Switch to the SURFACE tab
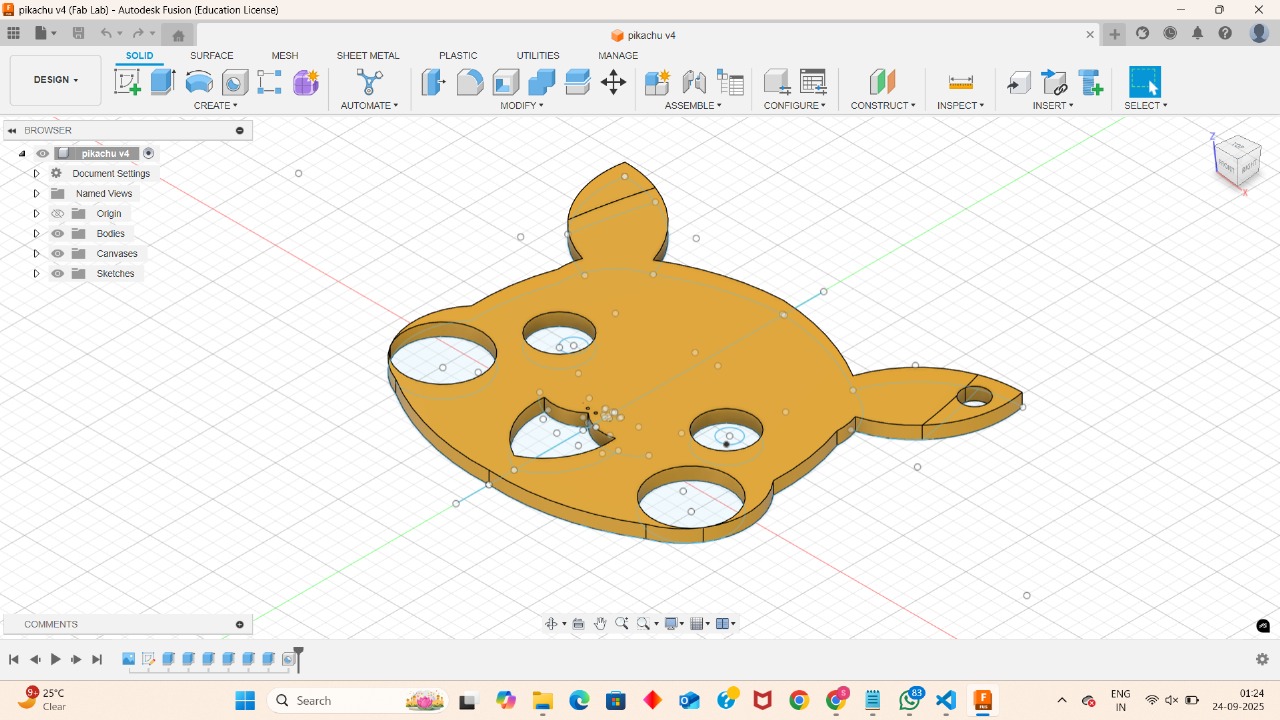 pyautogui.click(x=211, y=56)
